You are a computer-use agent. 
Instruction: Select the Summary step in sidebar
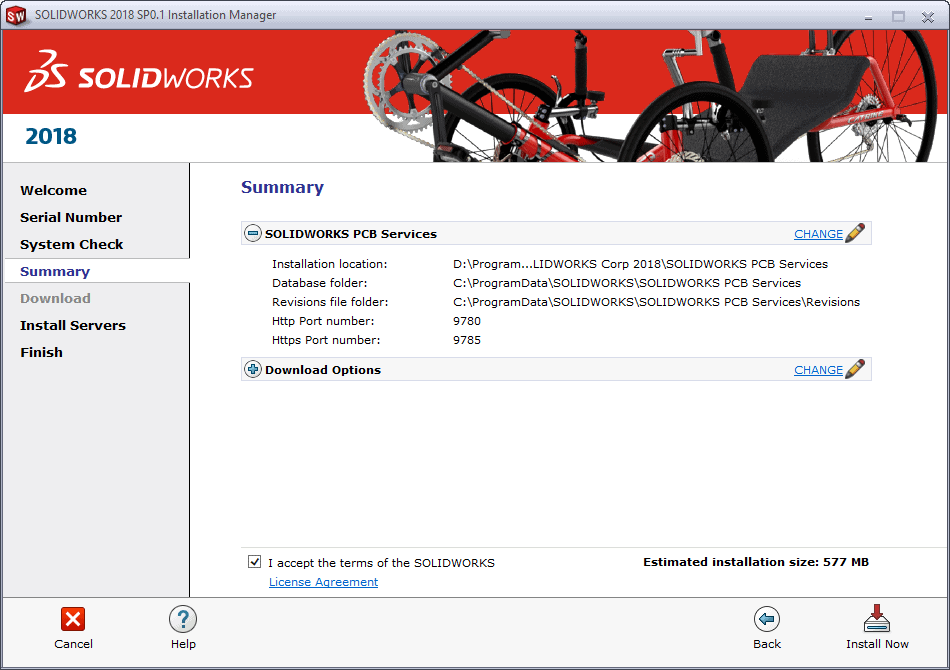tap(55, 271)
